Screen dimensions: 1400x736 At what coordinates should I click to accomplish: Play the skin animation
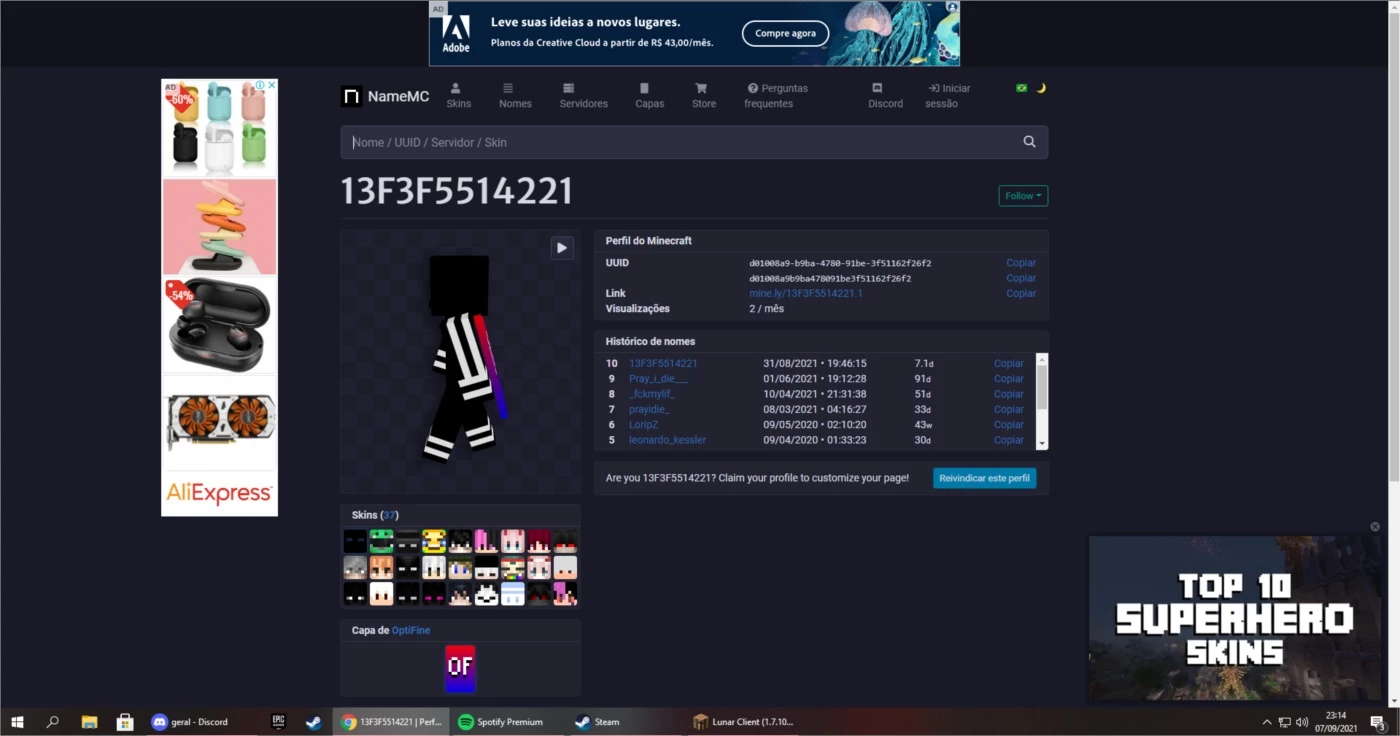click(562, 248)
